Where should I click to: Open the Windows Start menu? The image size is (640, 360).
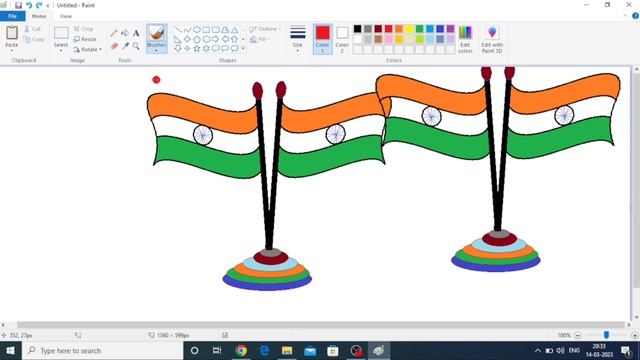[x=11, y=351]
